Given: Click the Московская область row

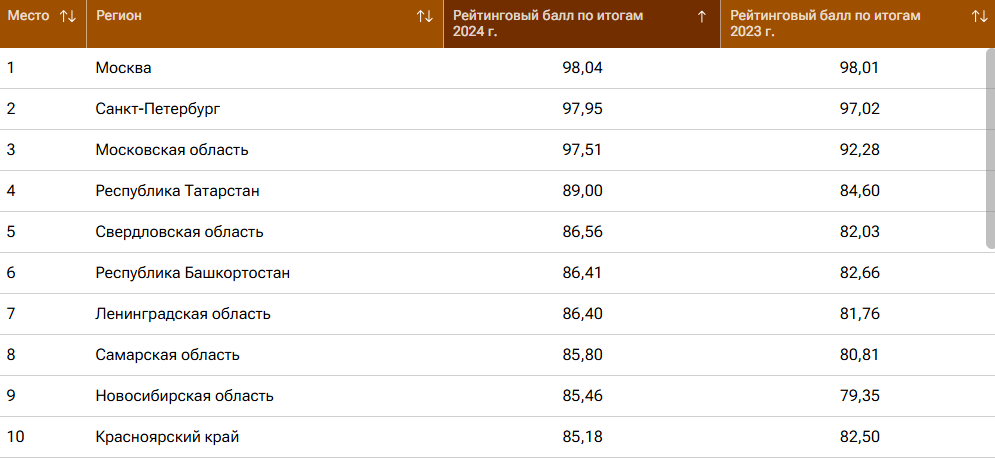Looking at the screenshot, I should pyautogui.click(x=172, y=150).
